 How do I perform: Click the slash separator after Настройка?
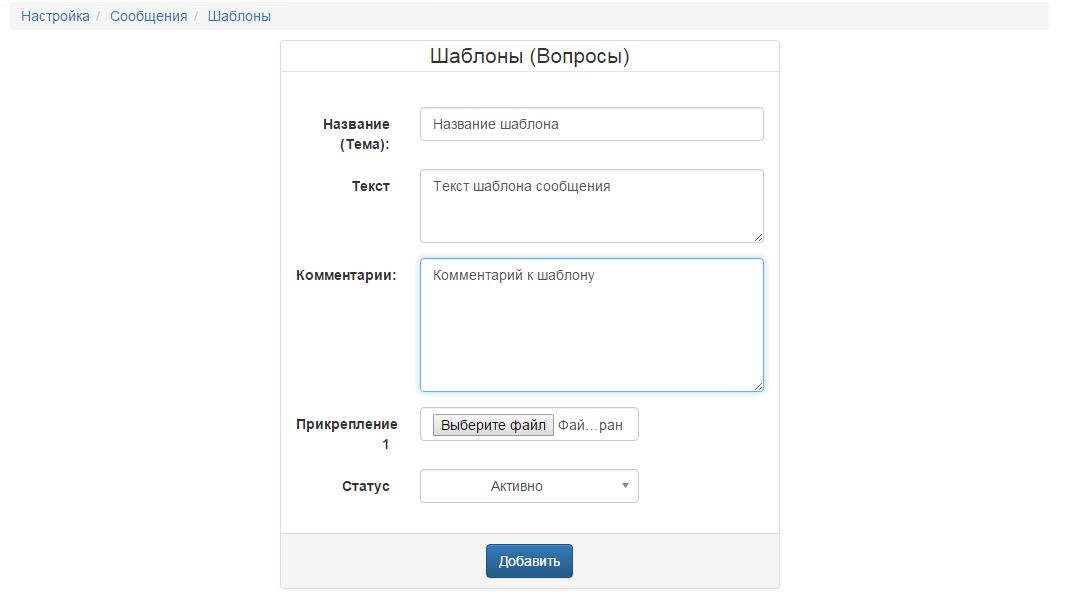point(99,16)
